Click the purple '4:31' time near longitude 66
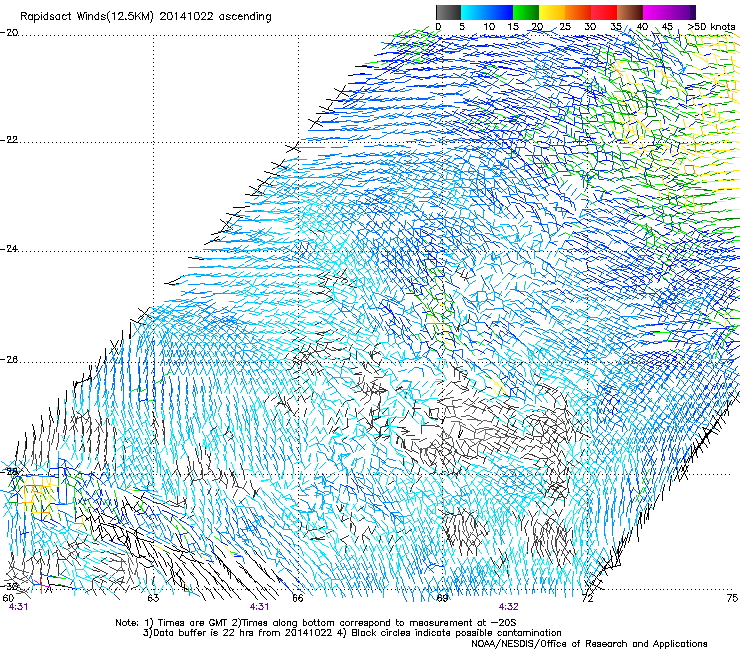The image size is (740, 650). (260, 607)
